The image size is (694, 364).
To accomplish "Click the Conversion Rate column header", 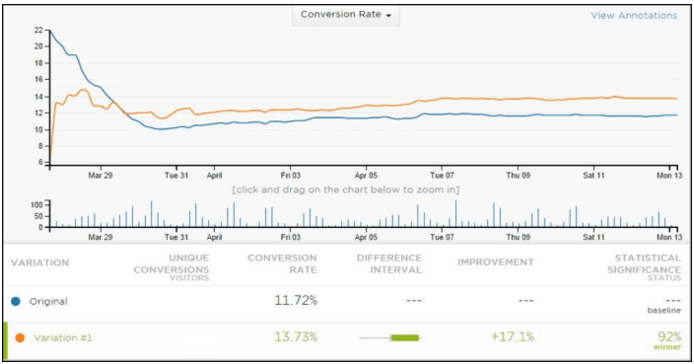I will click(282, 264).
